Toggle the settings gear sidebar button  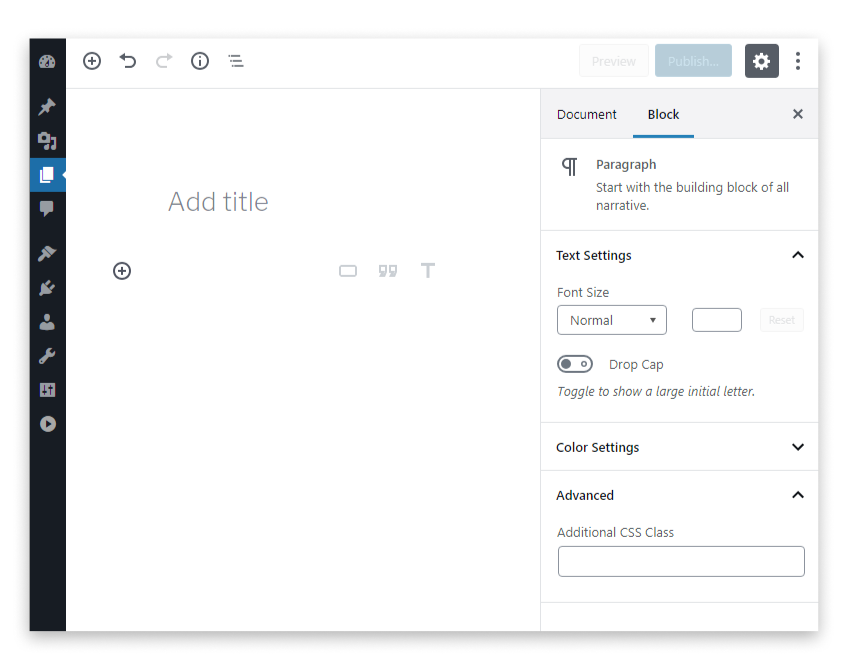pyautogui.click(x=761, y=61)
